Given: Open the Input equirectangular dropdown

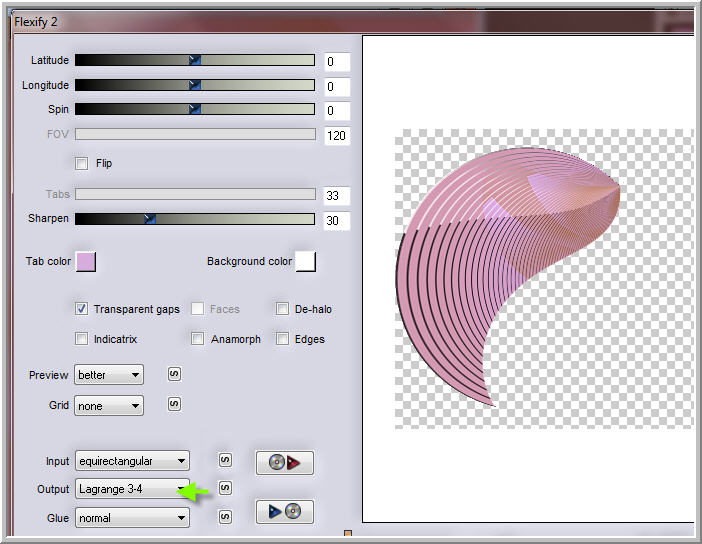Looking at the screenshot, I should 133,461.
